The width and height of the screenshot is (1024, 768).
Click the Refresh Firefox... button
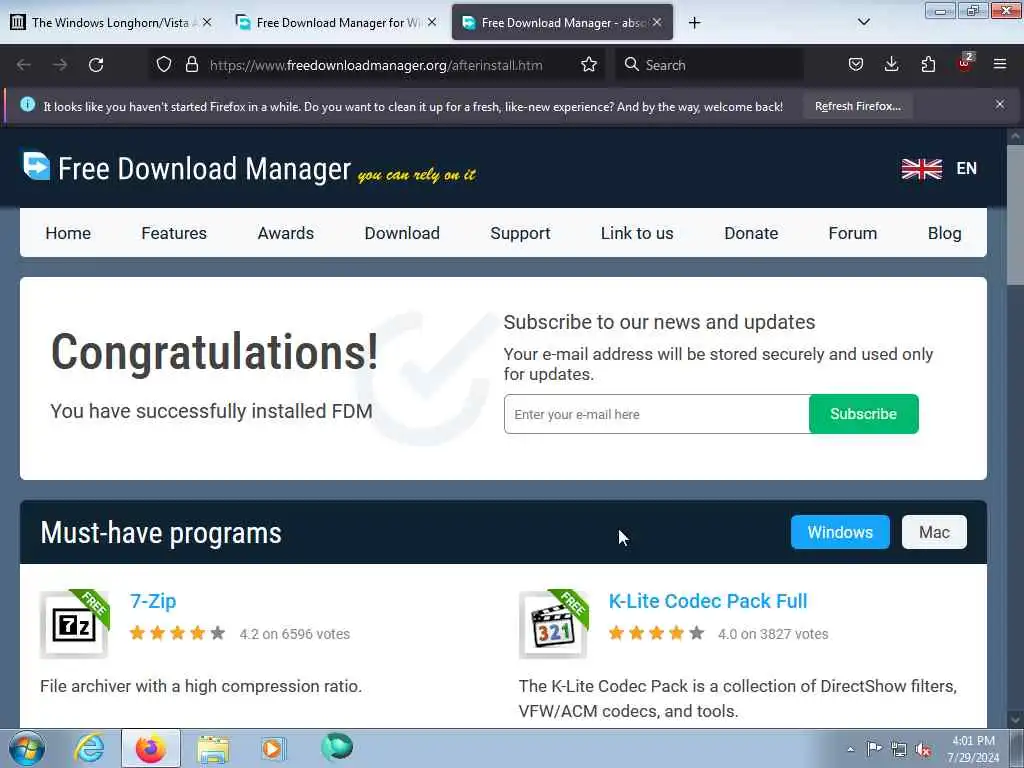[x=857, y=106]
